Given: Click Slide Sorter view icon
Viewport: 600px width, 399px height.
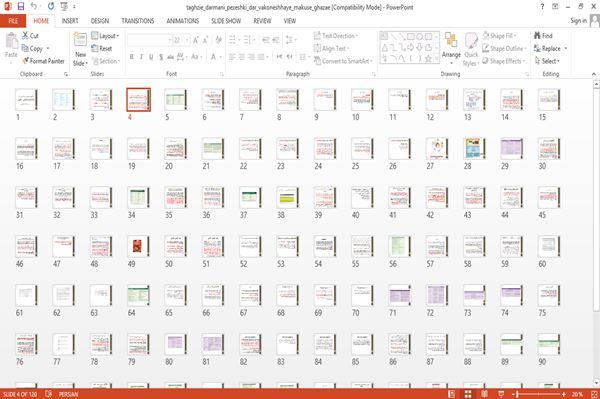Looking at the screenshot, I should (468, 394).
